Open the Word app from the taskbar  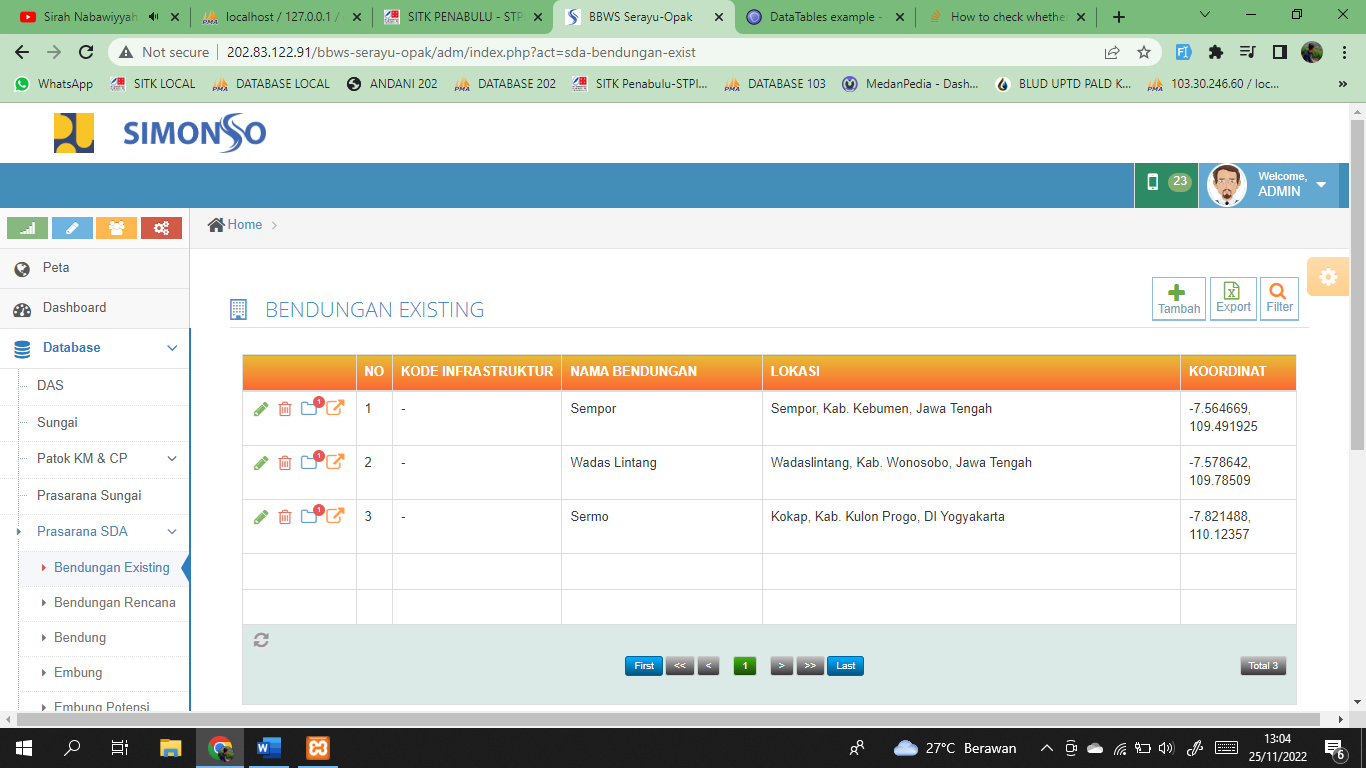click(269, 748)
